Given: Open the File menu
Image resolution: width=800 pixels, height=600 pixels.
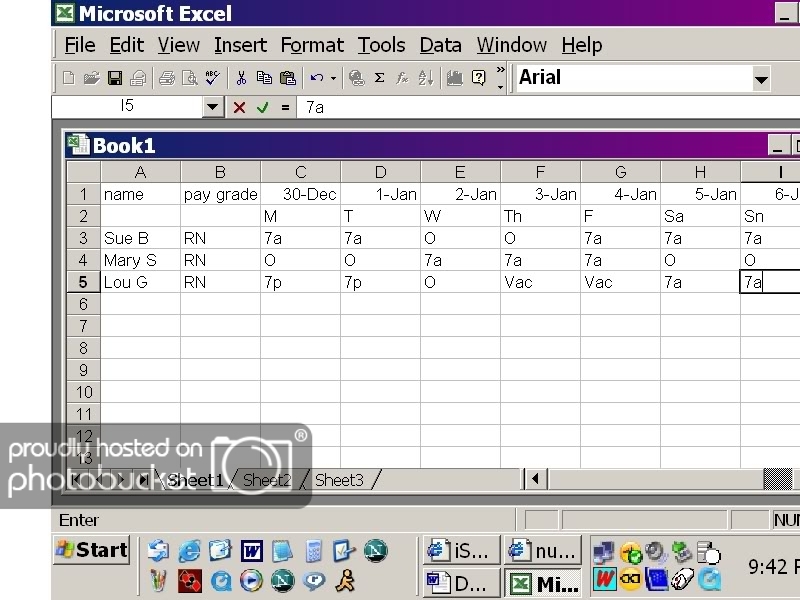Looking at the screenshot, I should pos(80,45).
